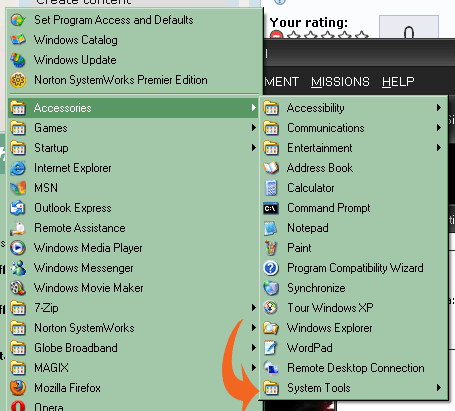Open the WordPad icon
The image size is (455, 411).
pyautogui.click(x=271, y=348)
